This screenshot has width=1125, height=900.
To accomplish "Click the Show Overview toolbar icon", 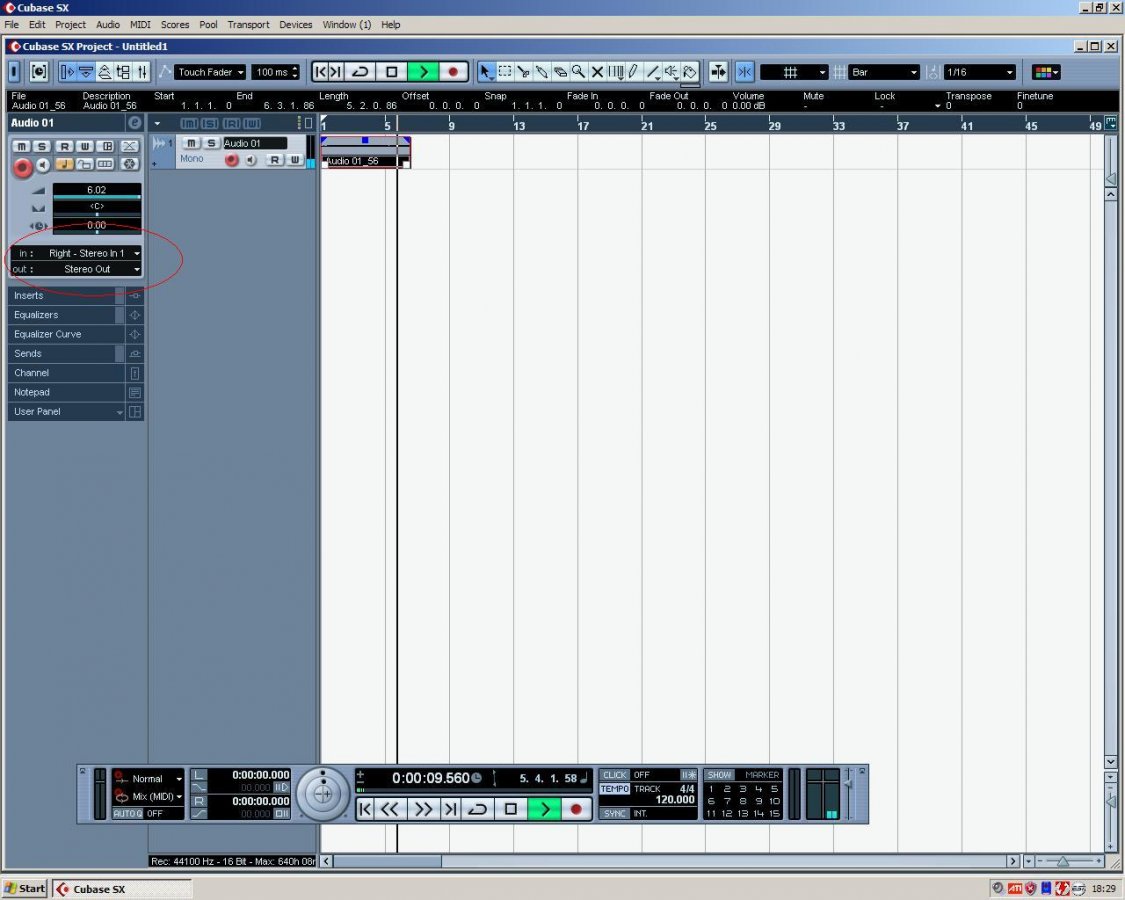I will coord(104,72).
